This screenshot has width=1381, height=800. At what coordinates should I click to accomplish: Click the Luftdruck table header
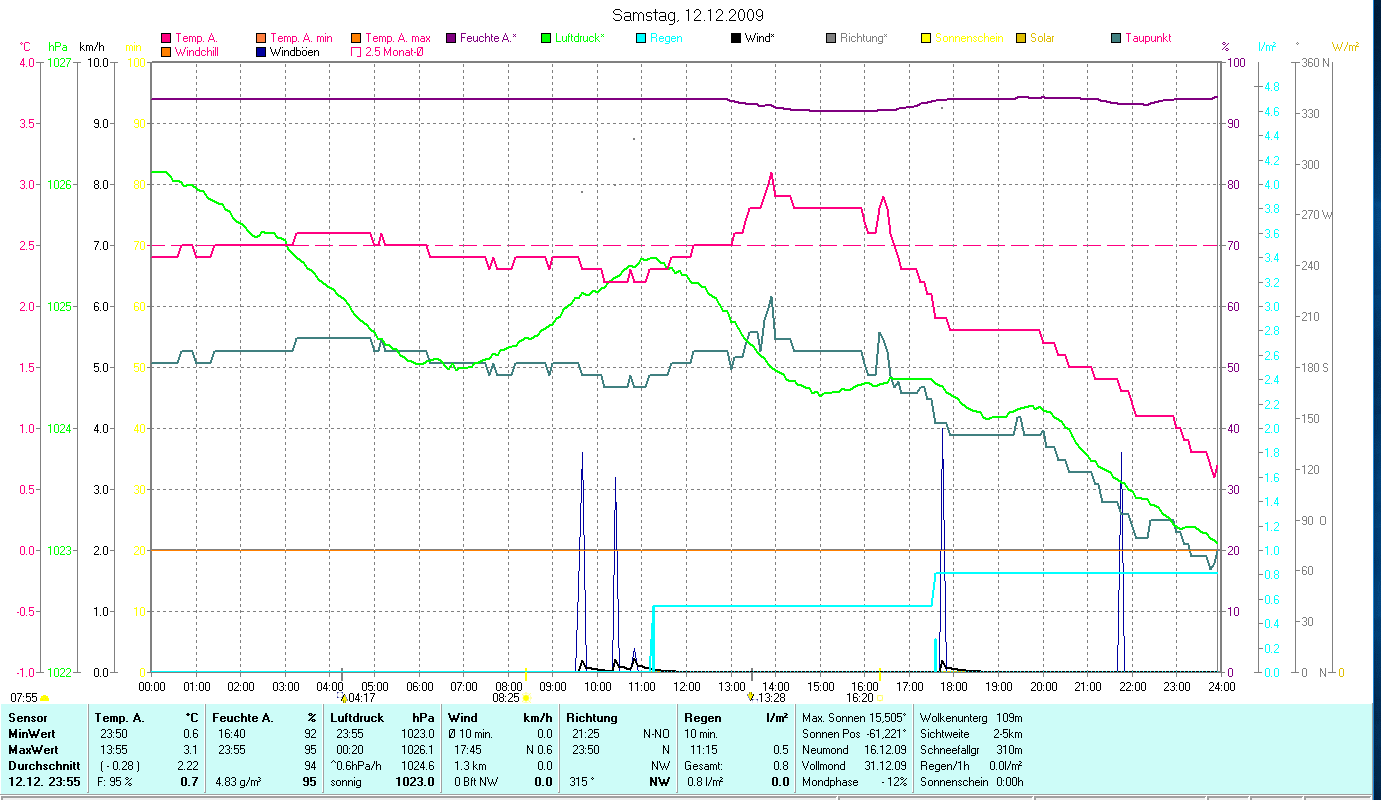[358, 718]
